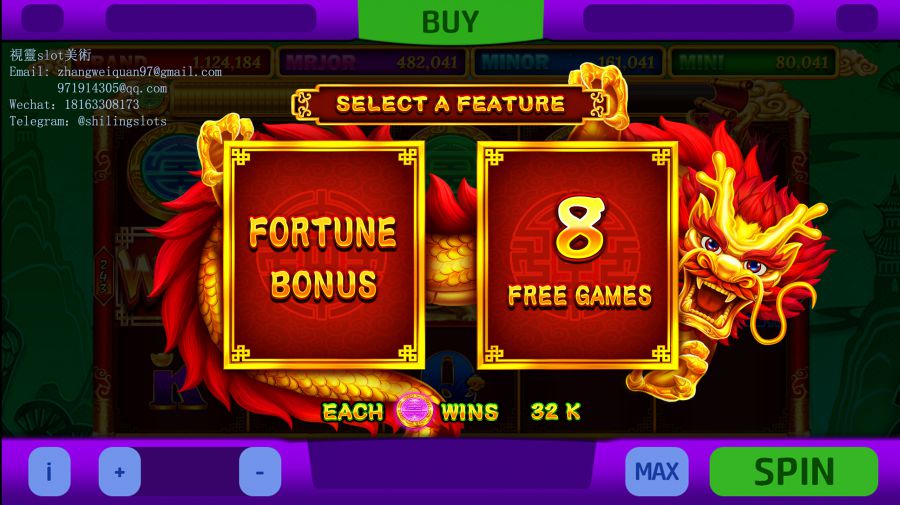
Task: Open the info 'i' button
Action: (x=49, y=471)
